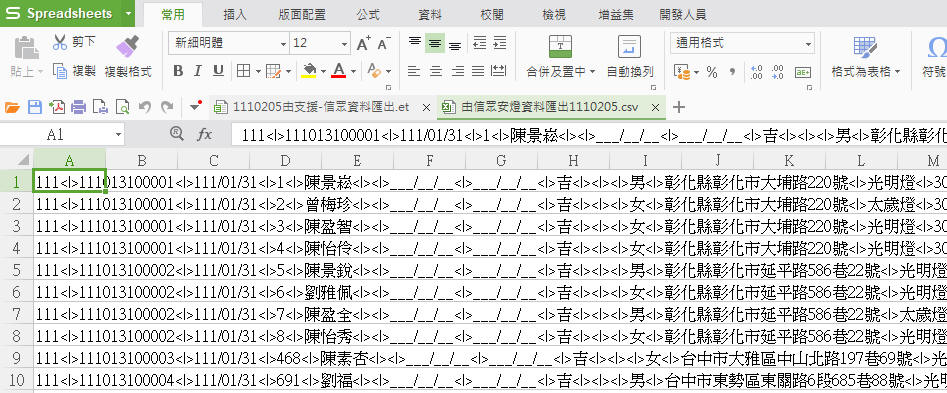Align text left horizontally
Image resolution: width=947 pixels, height=393 pixels.
tap(414, 71)
